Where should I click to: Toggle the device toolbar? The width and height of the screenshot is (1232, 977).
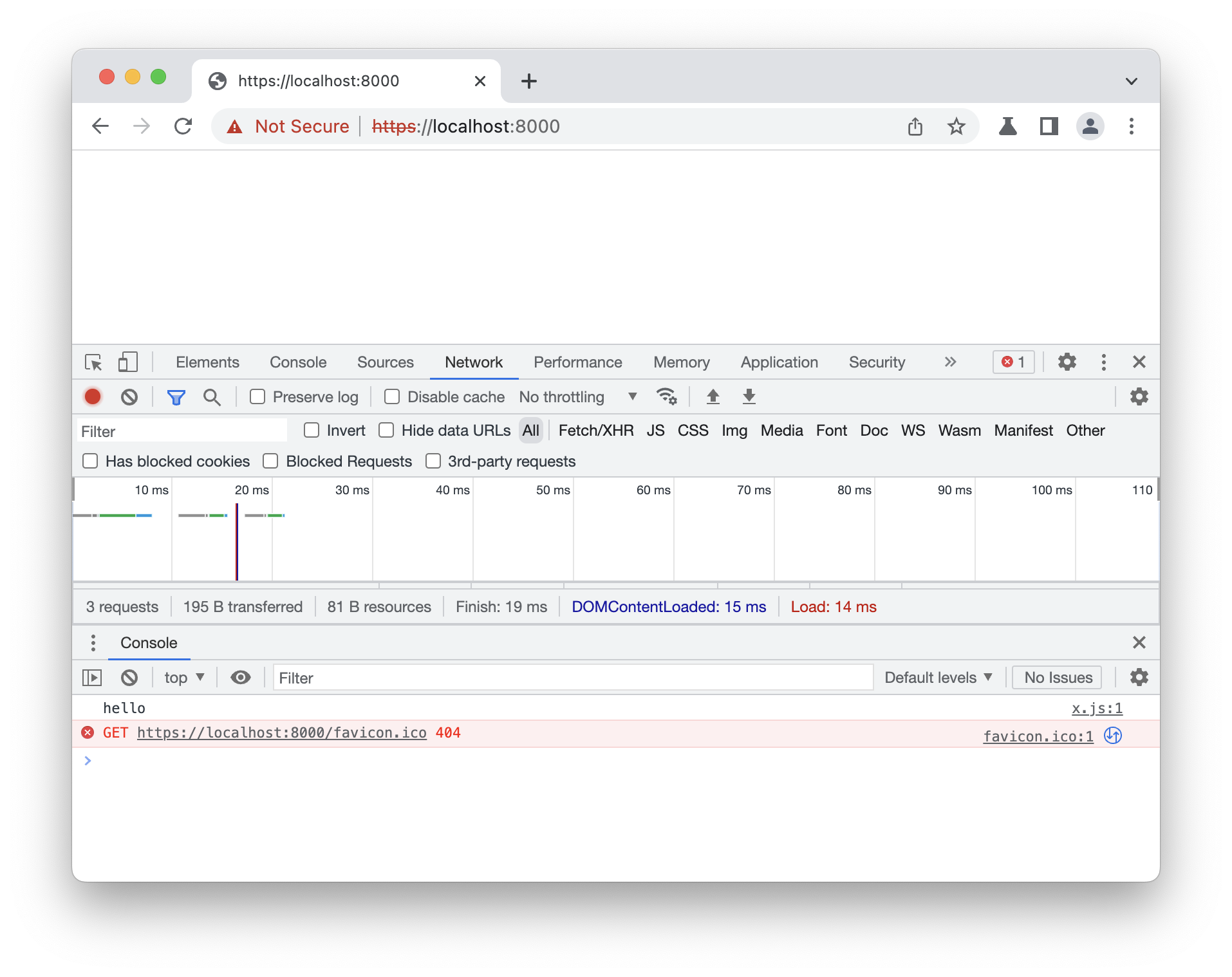pyautogui.click(x=127, y=362)
